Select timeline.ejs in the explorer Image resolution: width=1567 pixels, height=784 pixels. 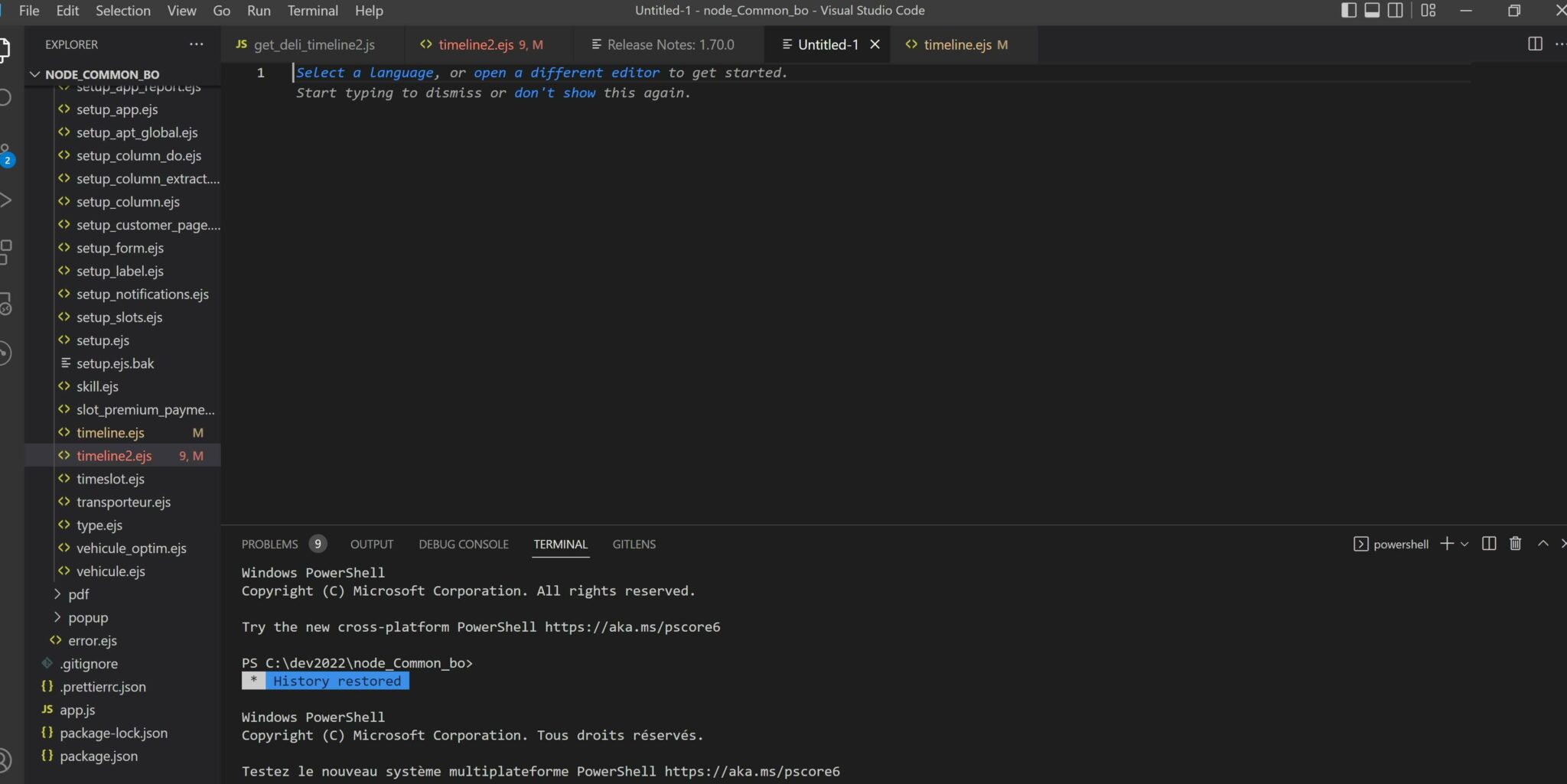point(111,432)
